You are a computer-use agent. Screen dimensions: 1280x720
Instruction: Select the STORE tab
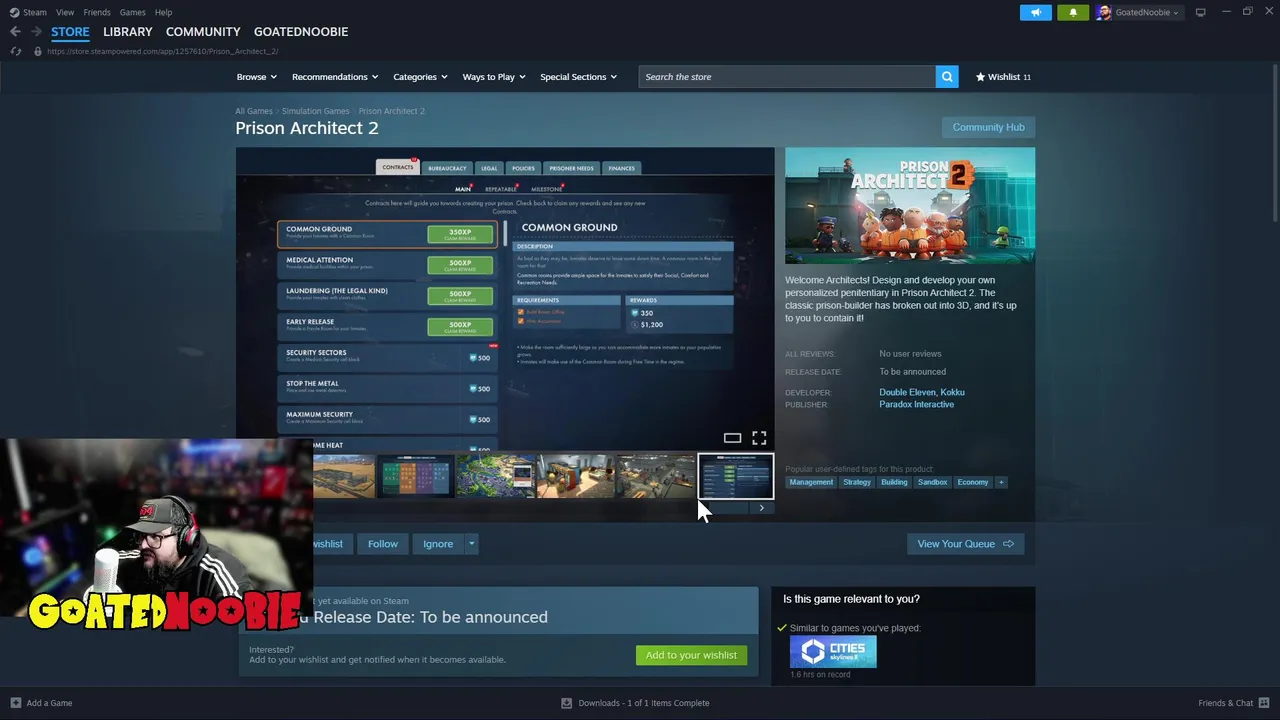(70, 32)
